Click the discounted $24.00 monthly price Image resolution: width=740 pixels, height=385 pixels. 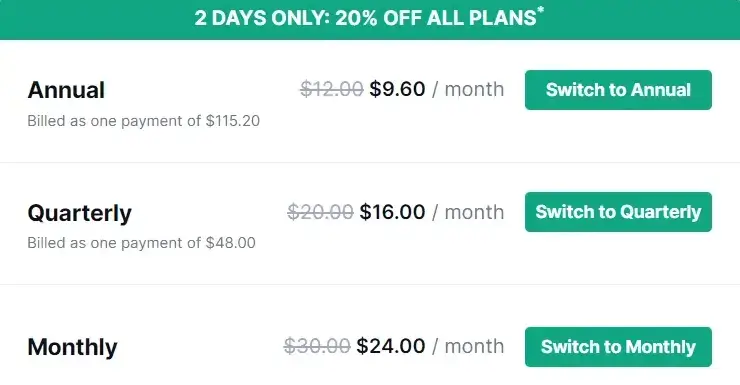click(x=391, y=346)
